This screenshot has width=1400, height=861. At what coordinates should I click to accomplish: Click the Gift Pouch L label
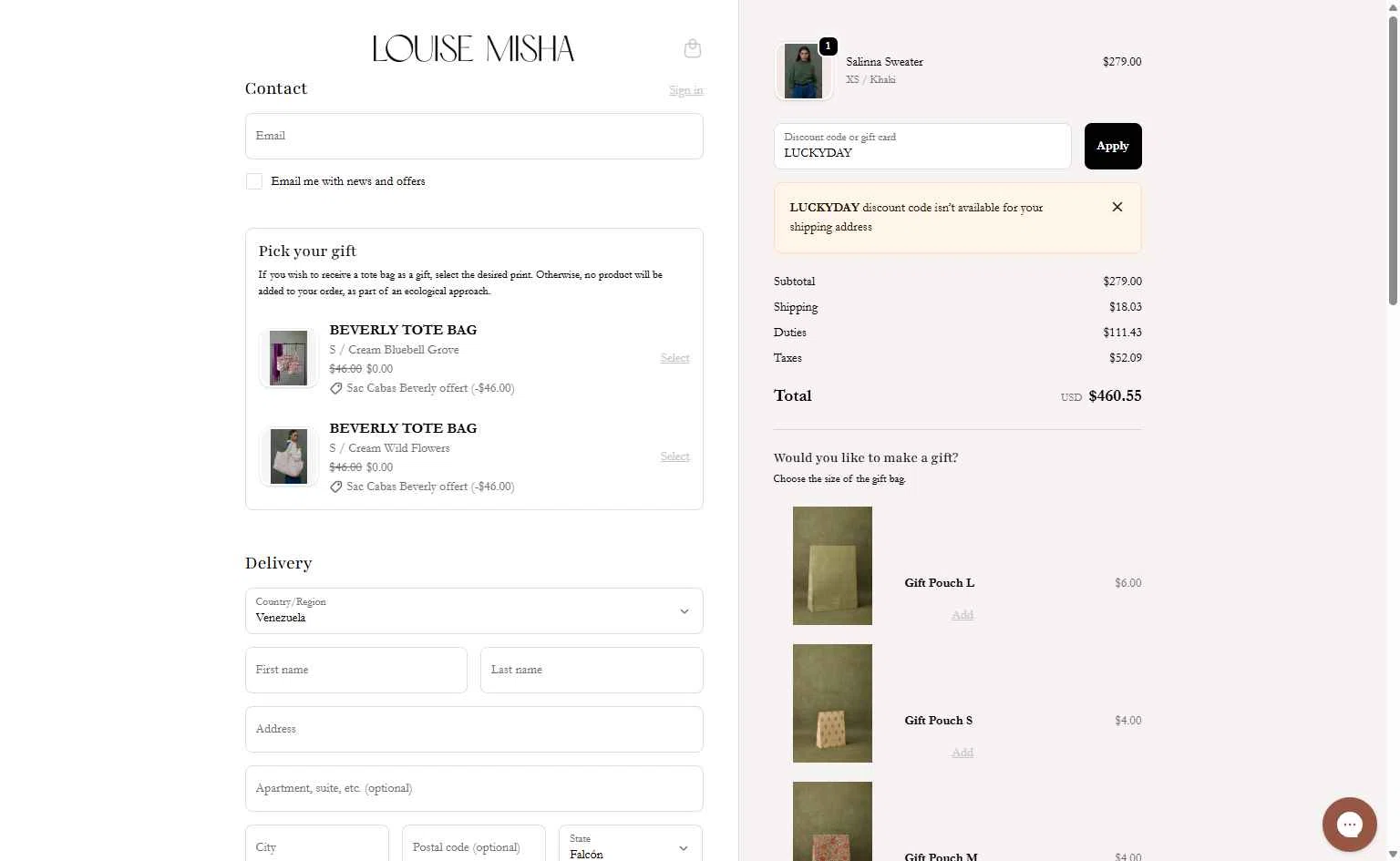point(939,583)
